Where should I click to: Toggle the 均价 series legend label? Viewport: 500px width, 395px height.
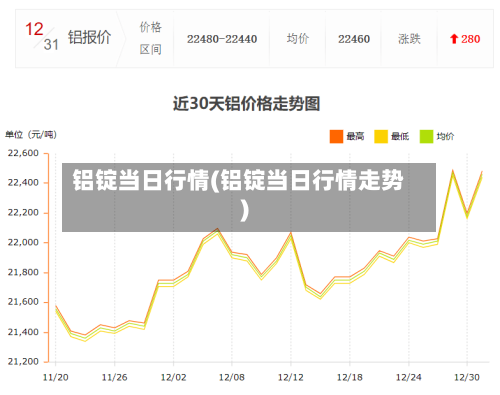pos(445,136)
